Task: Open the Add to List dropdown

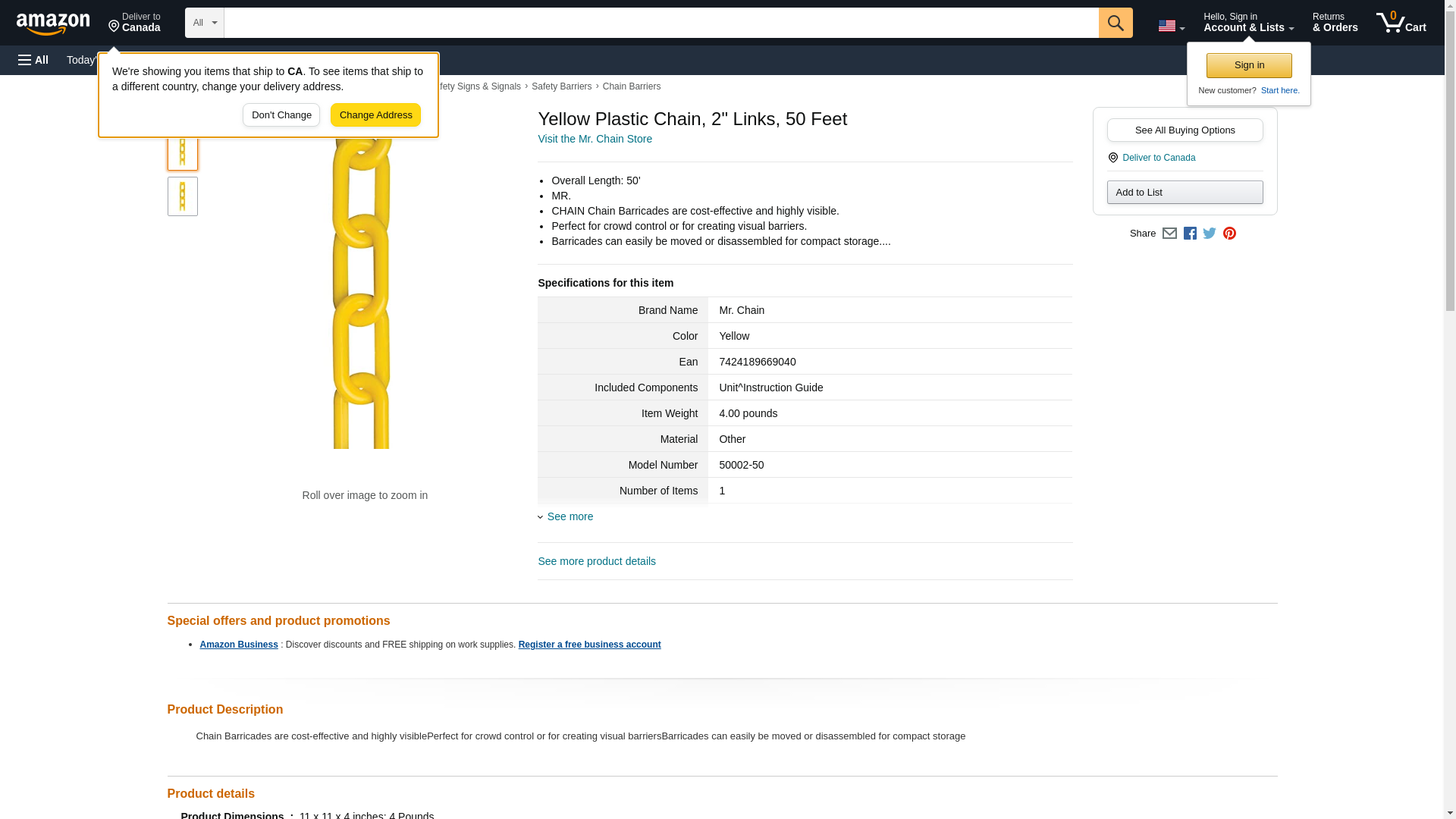Action: pos(1185,192)
